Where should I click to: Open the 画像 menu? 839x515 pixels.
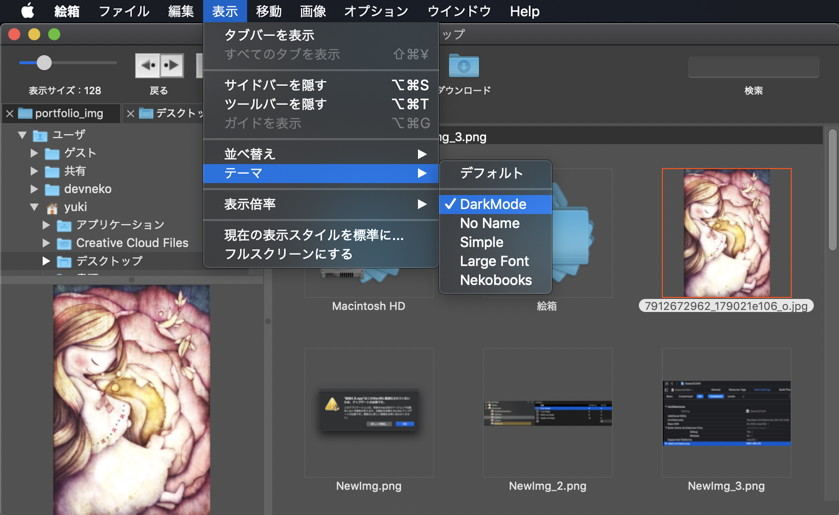coord(312,11)
